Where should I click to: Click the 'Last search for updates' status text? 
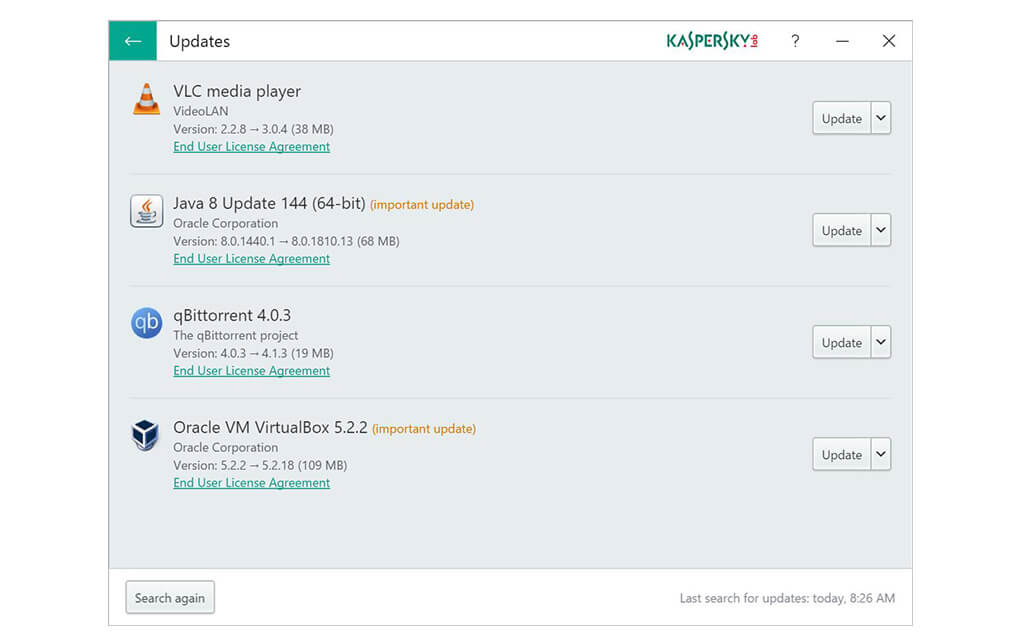(x=787, y=598)
